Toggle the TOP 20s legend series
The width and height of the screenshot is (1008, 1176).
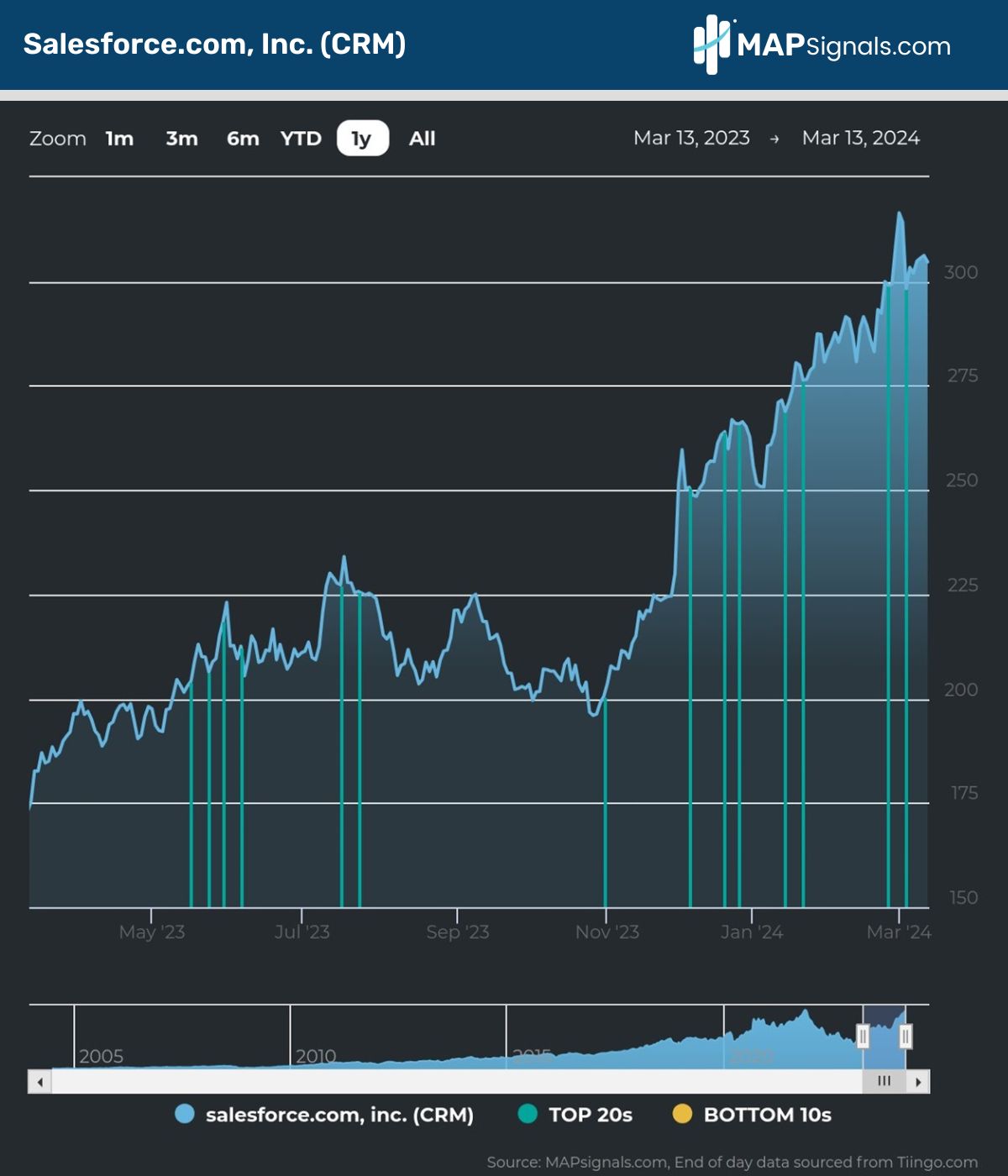point(575,1115)
